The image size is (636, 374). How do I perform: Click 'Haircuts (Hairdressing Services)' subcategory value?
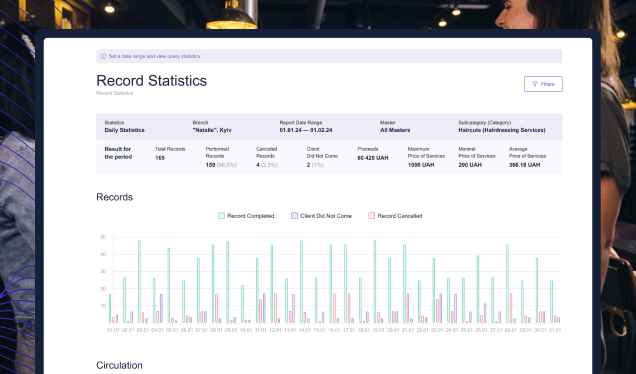pos(502,130)
